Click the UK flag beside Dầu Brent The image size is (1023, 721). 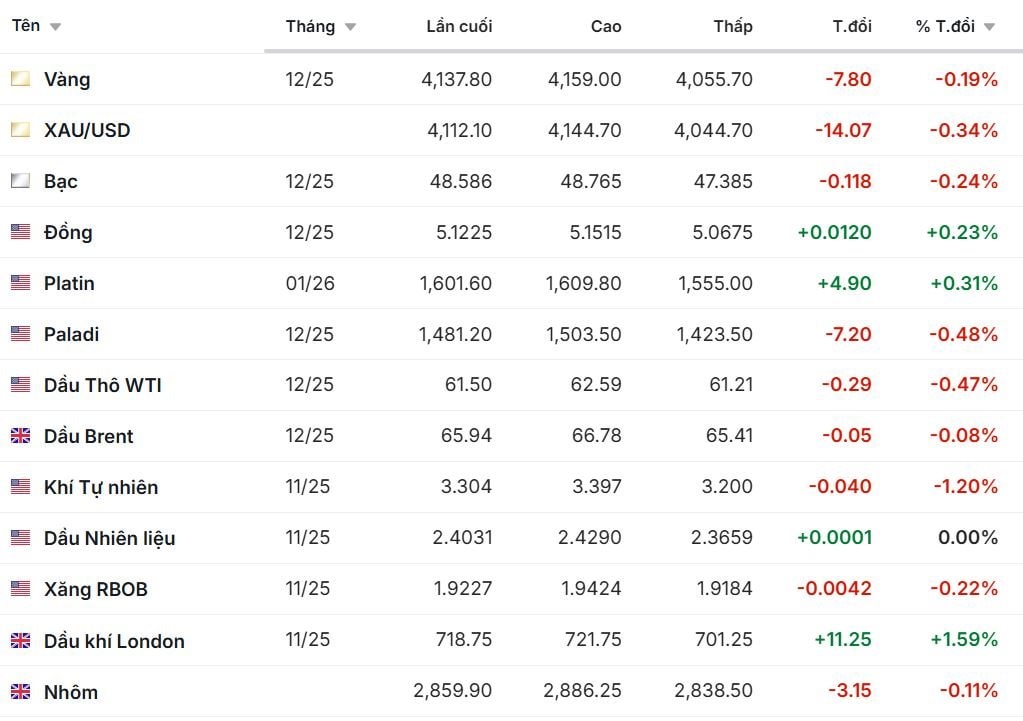pyautogui.click(x=20, y=436)
